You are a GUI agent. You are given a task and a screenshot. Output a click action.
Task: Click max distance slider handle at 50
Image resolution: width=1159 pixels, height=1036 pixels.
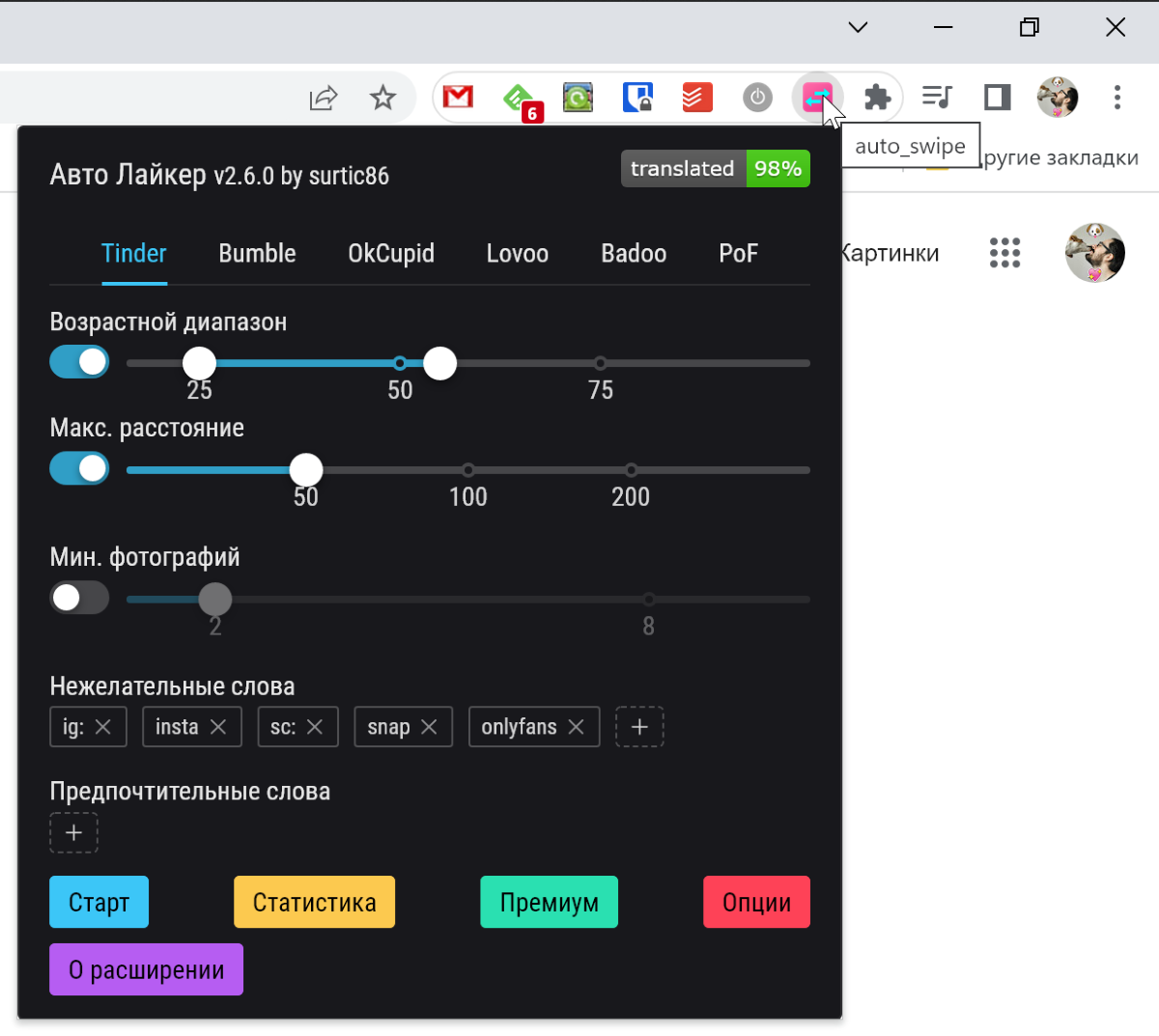pos(306,470)
